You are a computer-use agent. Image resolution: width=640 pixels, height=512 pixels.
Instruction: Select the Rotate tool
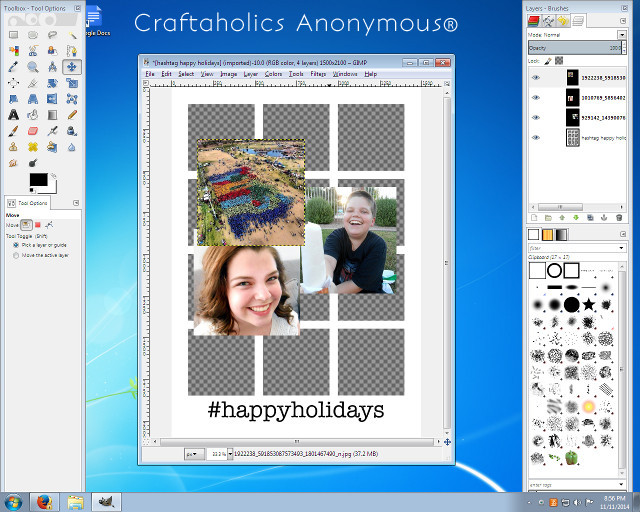52,83
